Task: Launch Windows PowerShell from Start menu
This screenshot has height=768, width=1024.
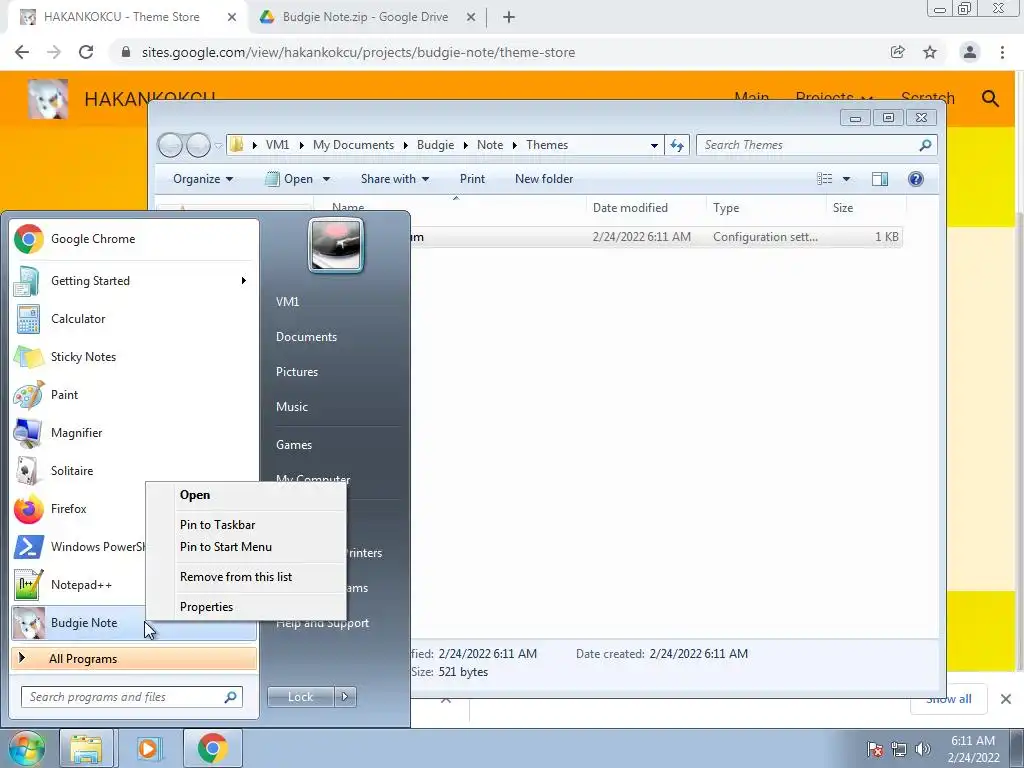Action: pos(78,547)
